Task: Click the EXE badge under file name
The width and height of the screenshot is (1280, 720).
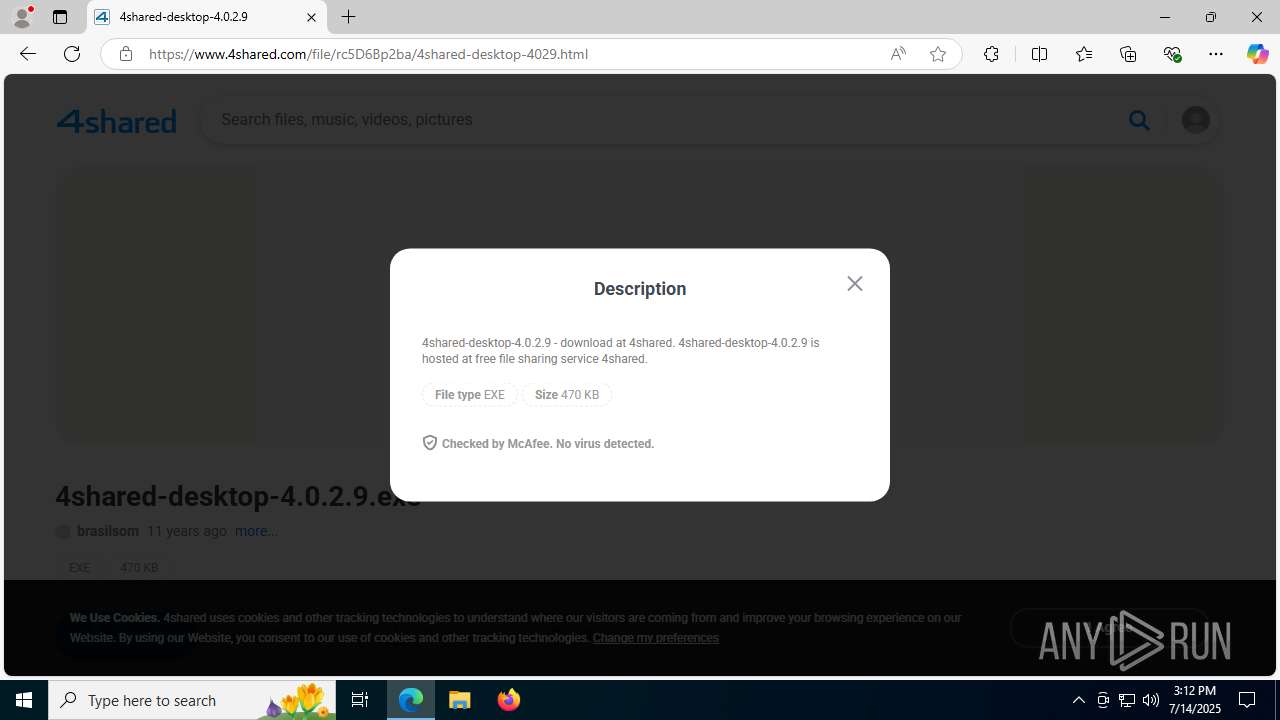Action: click(x=79, y=568)
